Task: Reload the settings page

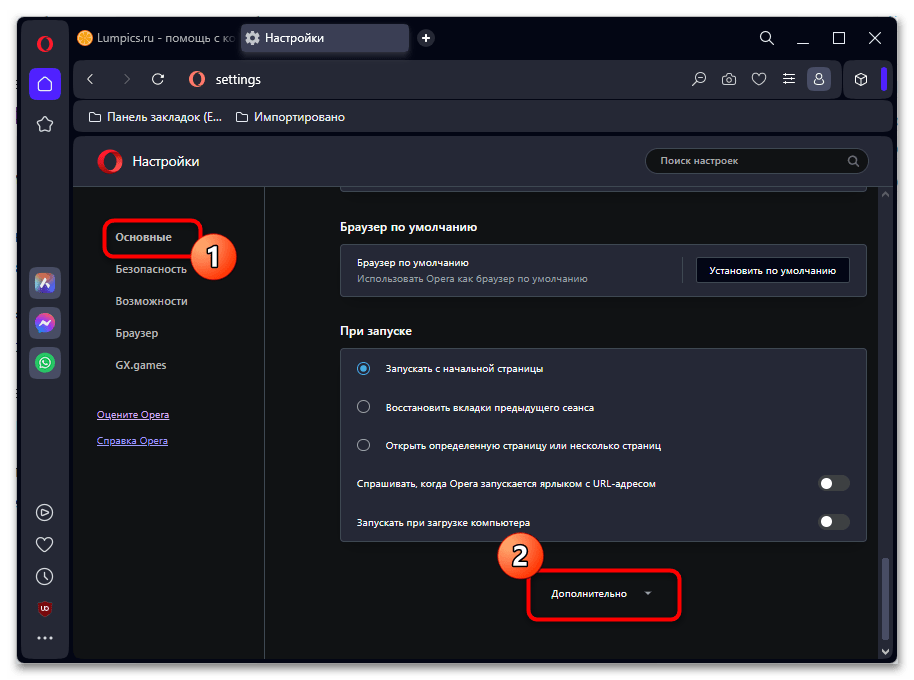Action: point(158,79)
